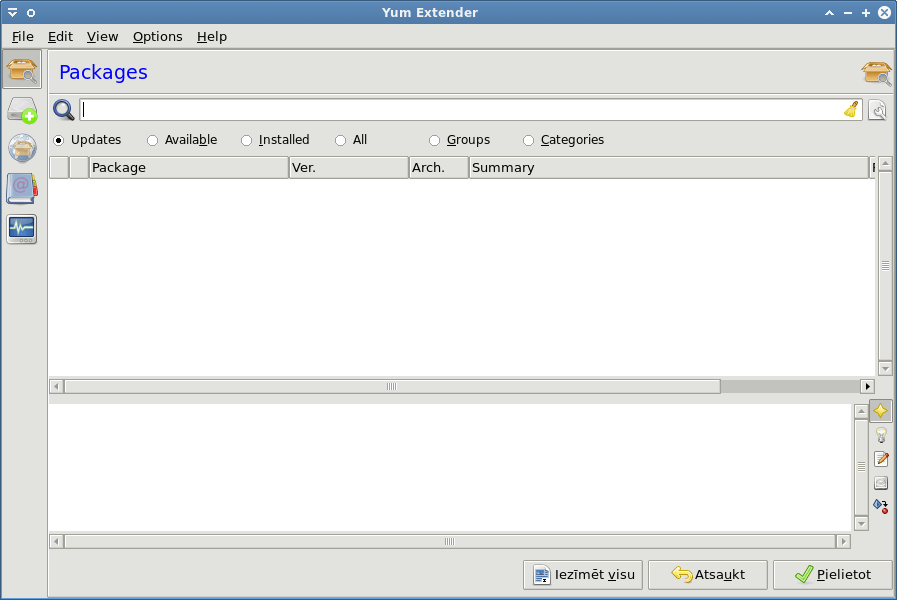Click the Atsaukt button
Screen dimensions: 897x600
(708, 574)
